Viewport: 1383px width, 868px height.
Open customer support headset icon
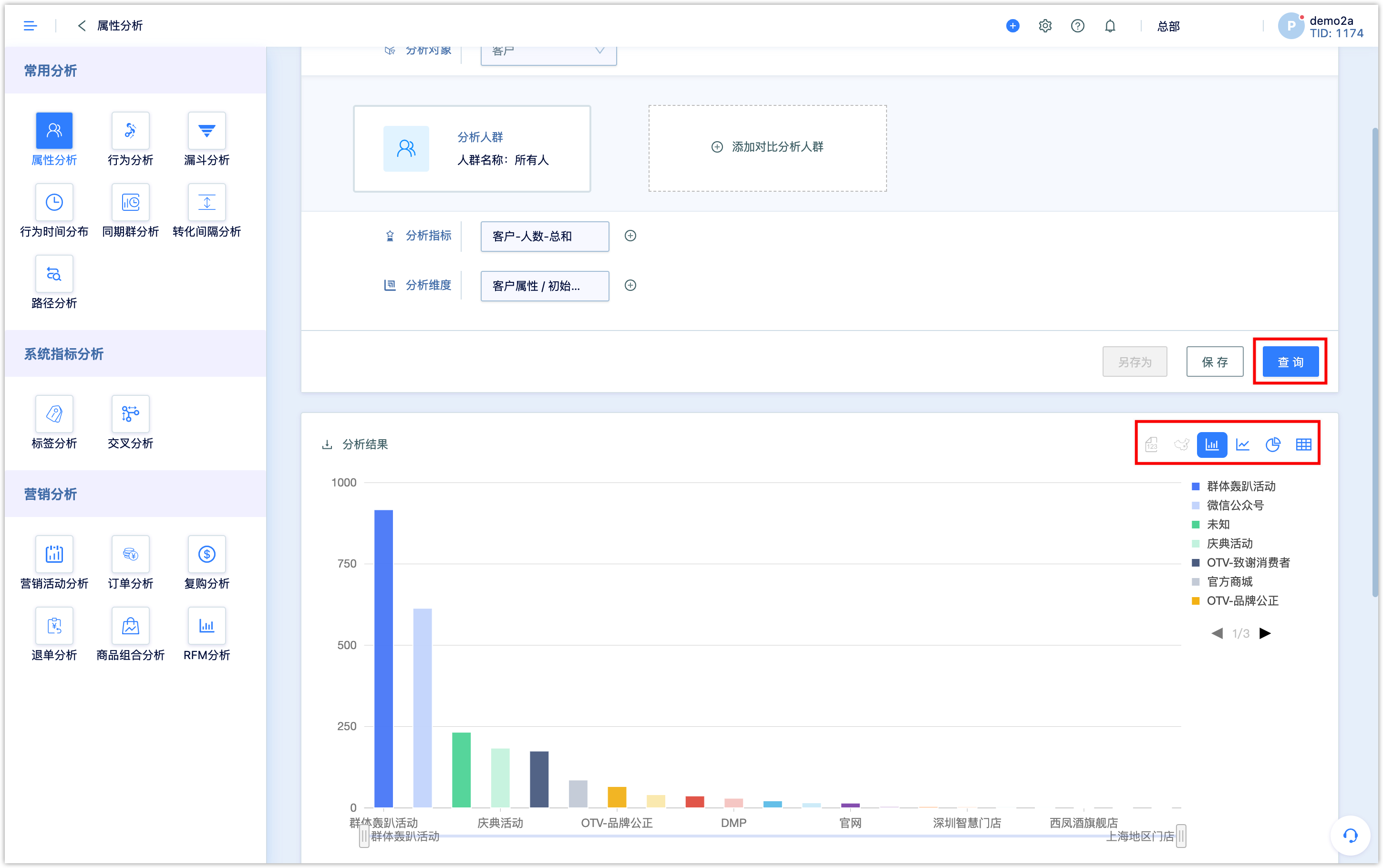pos(1350,835)
